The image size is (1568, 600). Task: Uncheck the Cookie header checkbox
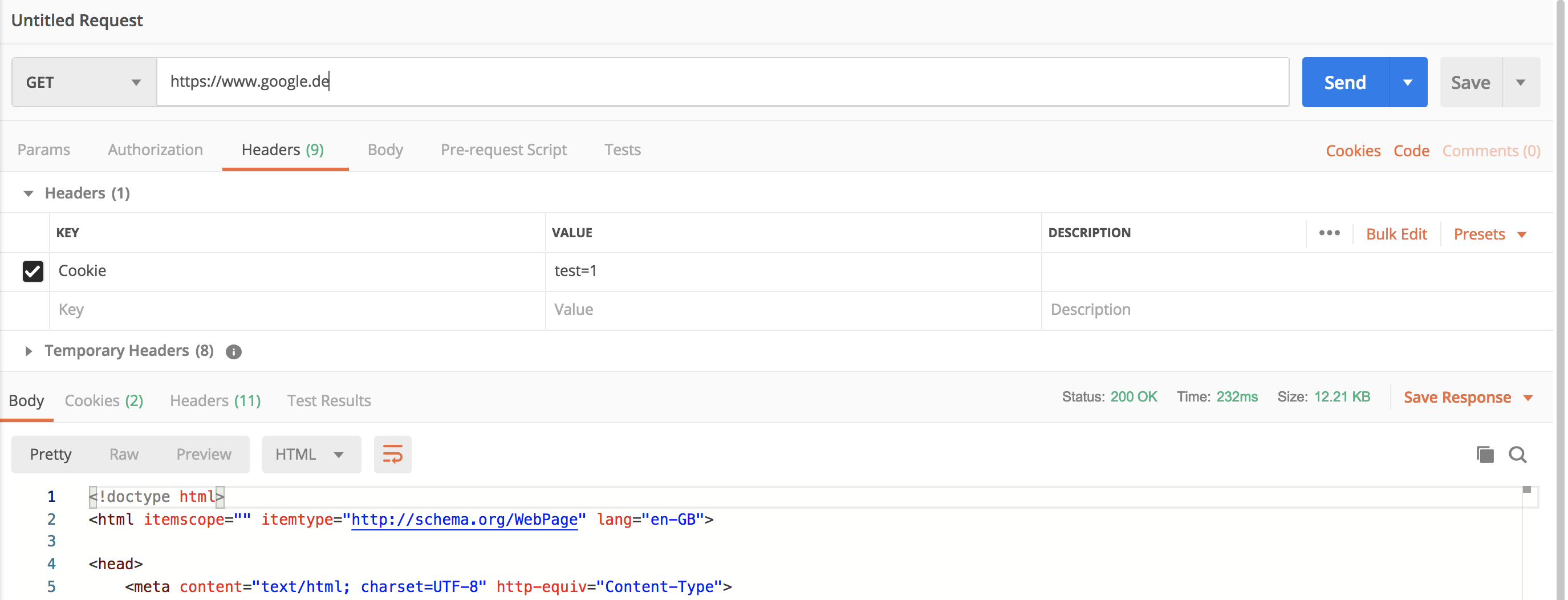(x=33, y=271)
